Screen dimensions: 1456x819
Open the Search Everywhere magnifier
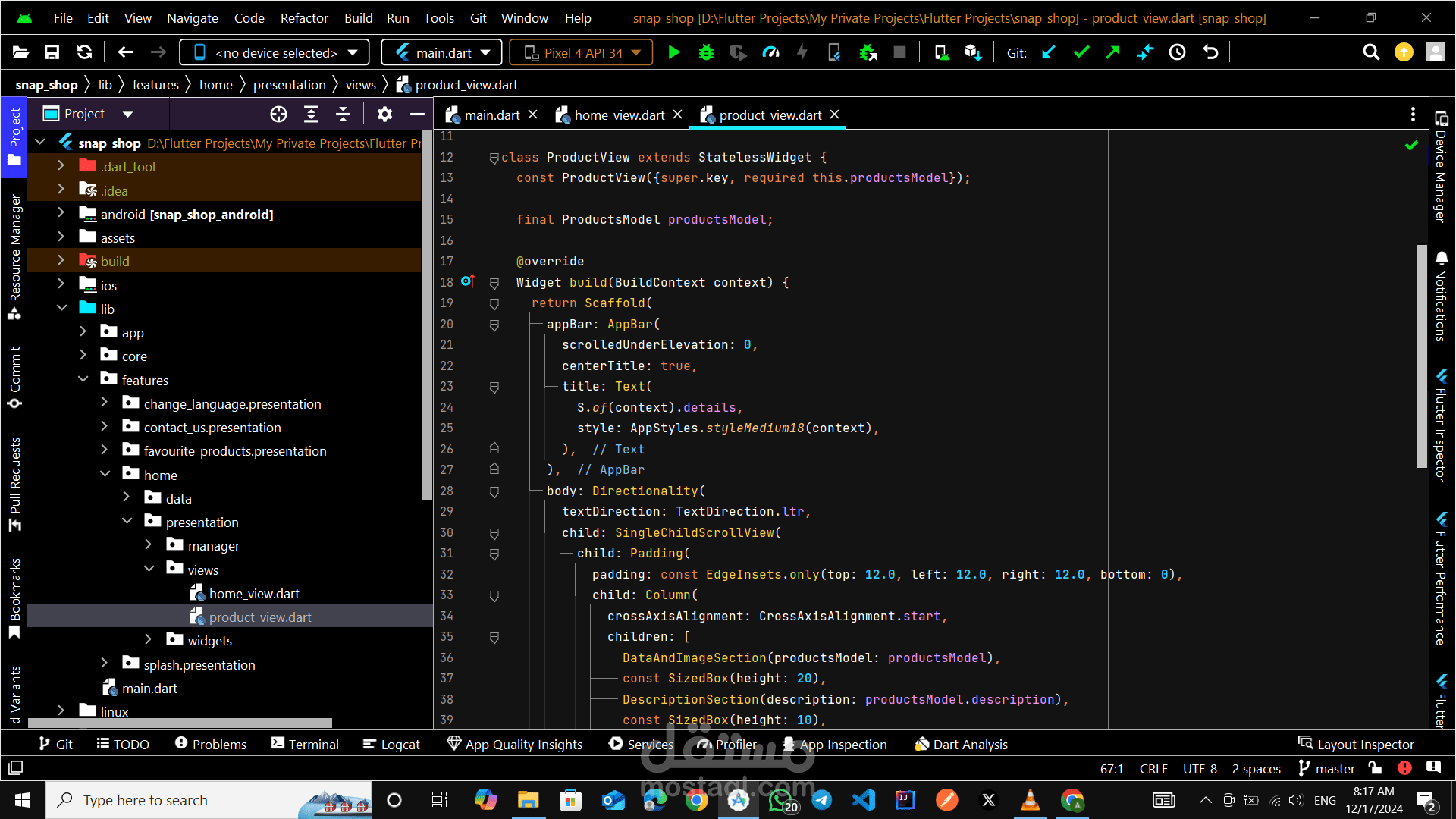[x=1370, y=52]
